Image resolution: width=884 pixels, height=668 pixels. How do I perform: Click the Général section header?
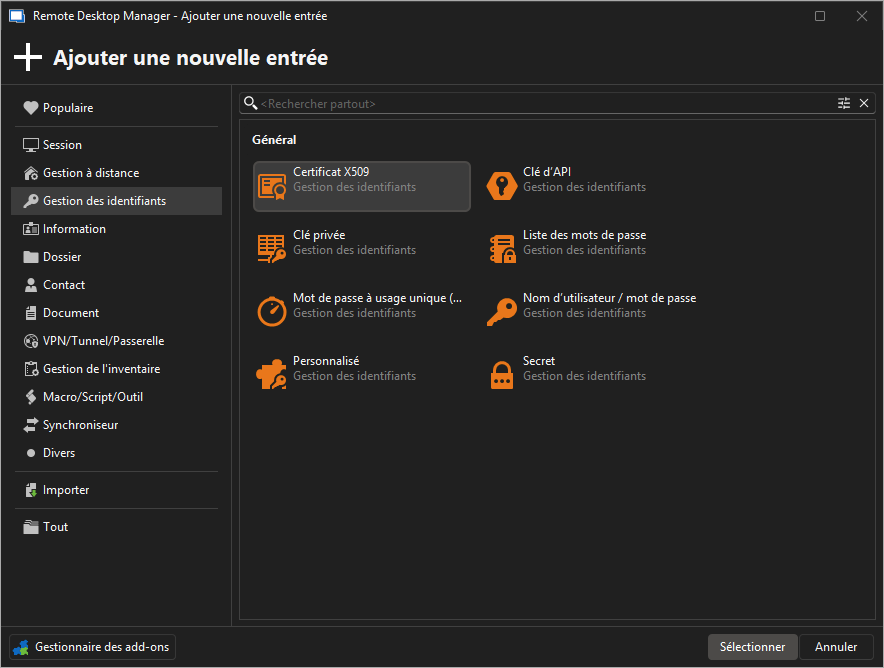pos(274,140)
